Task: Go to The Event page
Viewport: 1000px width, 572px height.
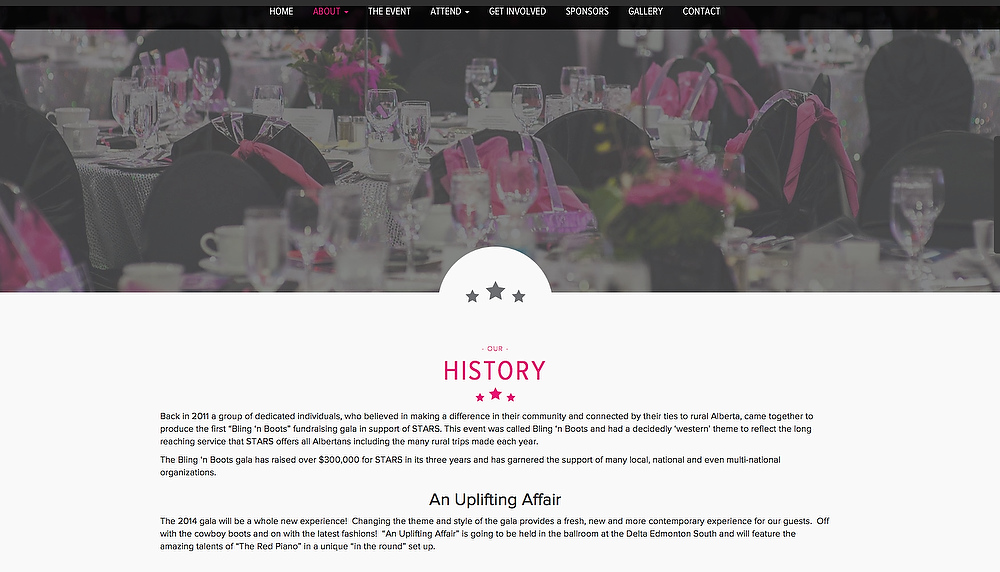Action: 389,11
